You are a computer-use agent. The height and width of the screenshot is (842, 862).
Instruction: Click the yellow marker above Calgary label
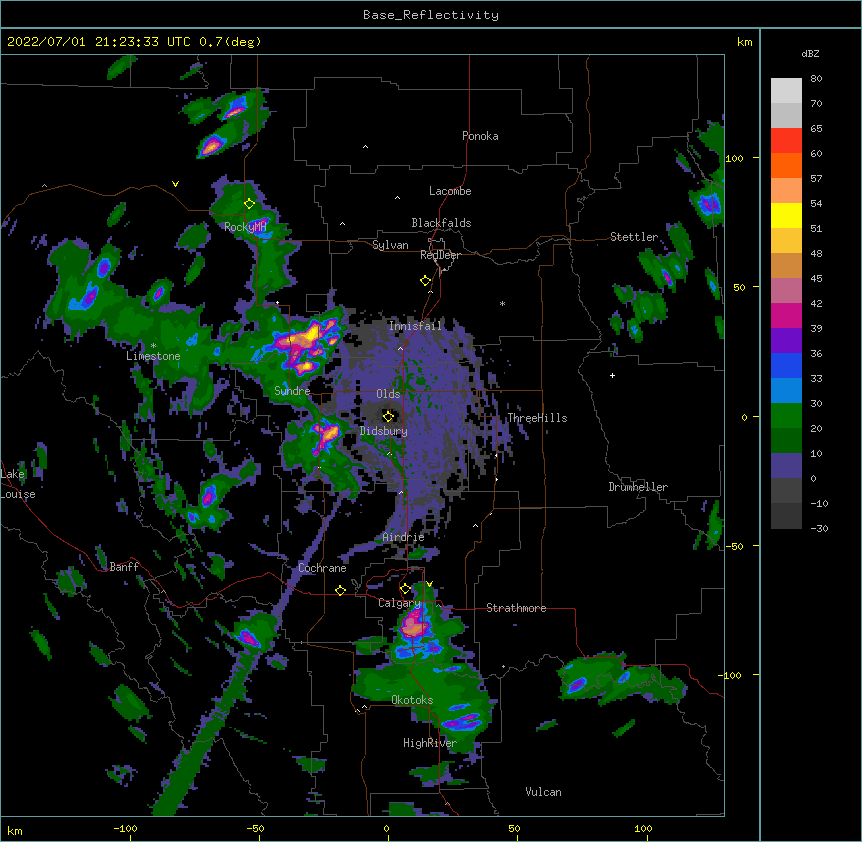point(405,589)
